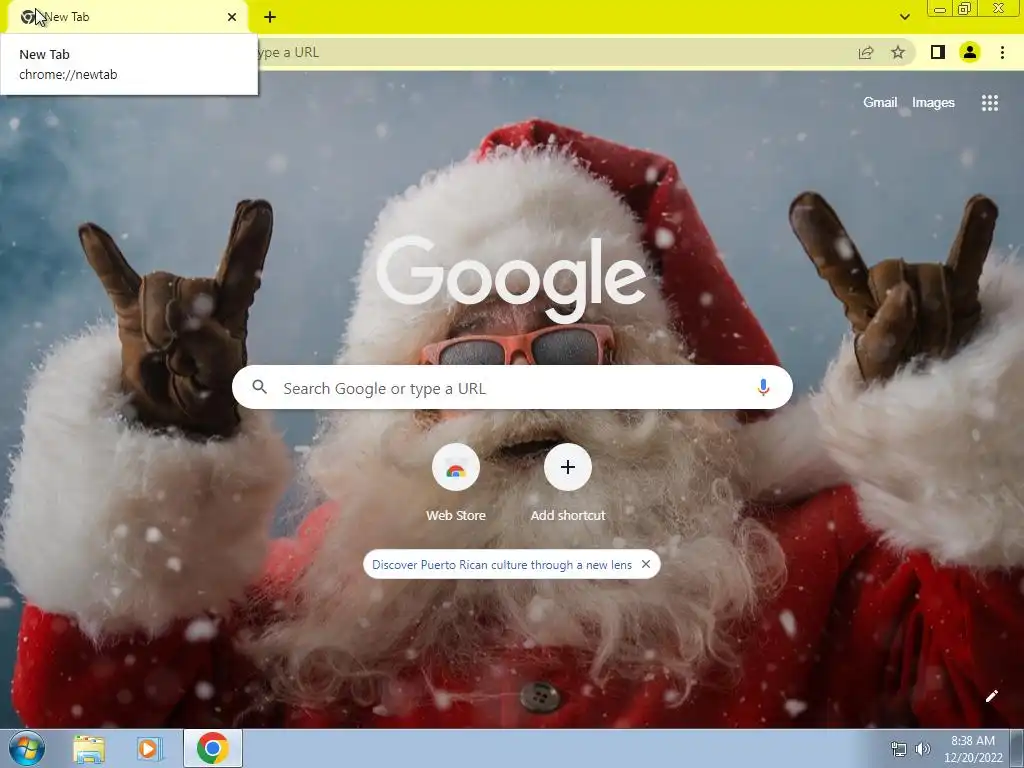Open Web Store shortcut
This screenshot has width=1024, height=768.
(x=456, y=483)
